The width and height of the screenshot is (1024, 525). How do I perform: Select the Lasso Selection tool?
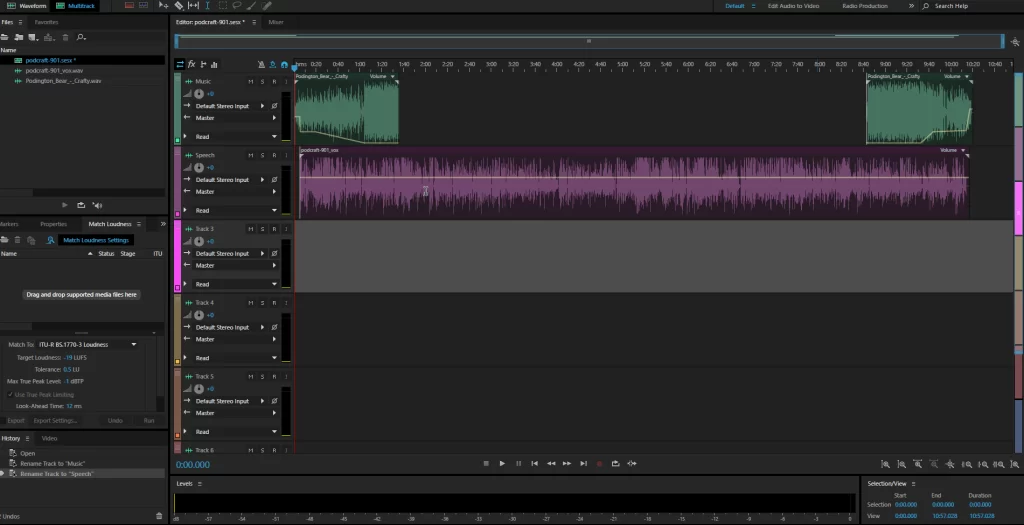click(x=236, y=6)
